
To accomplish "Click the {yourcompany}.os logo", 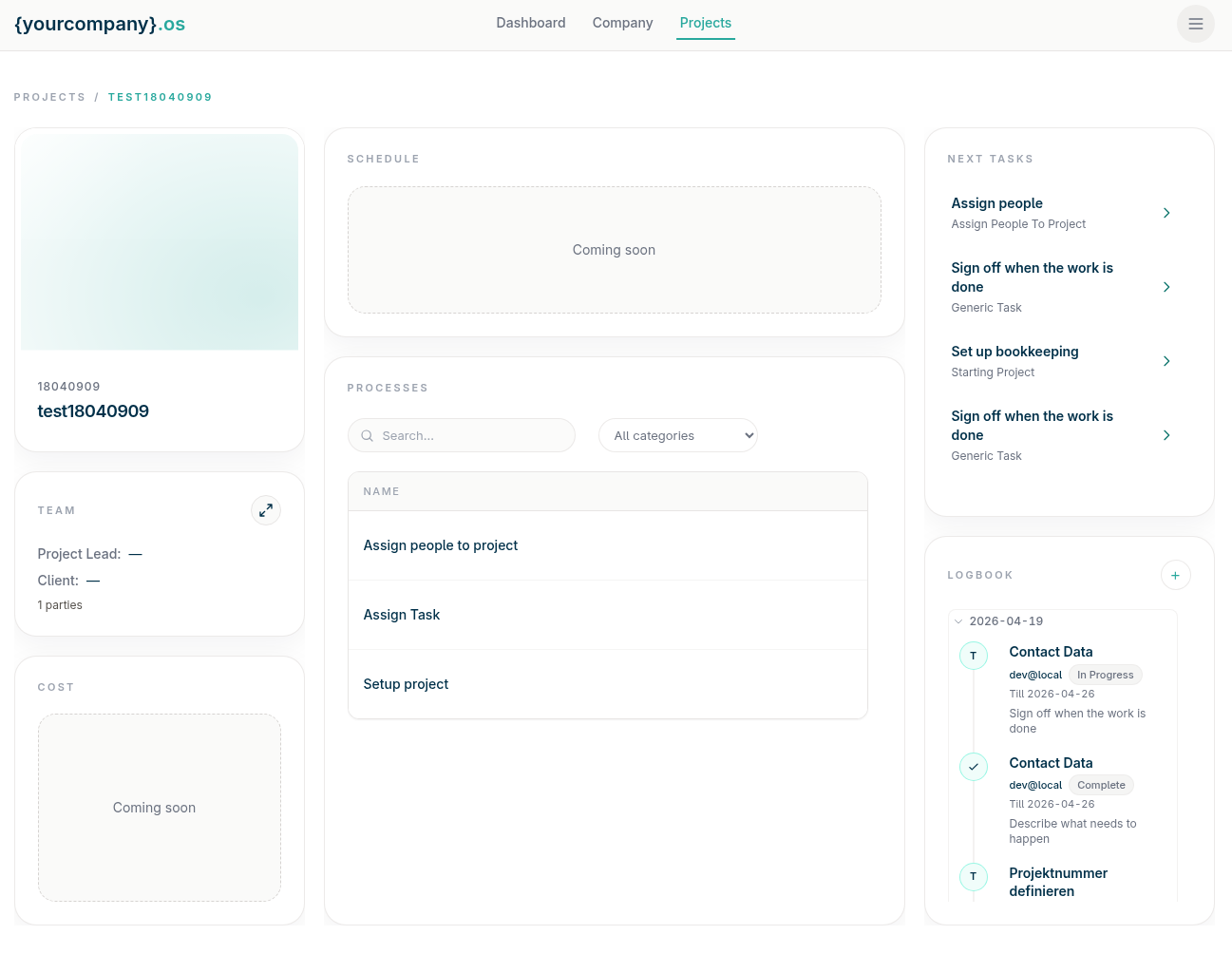I will 100,24.
